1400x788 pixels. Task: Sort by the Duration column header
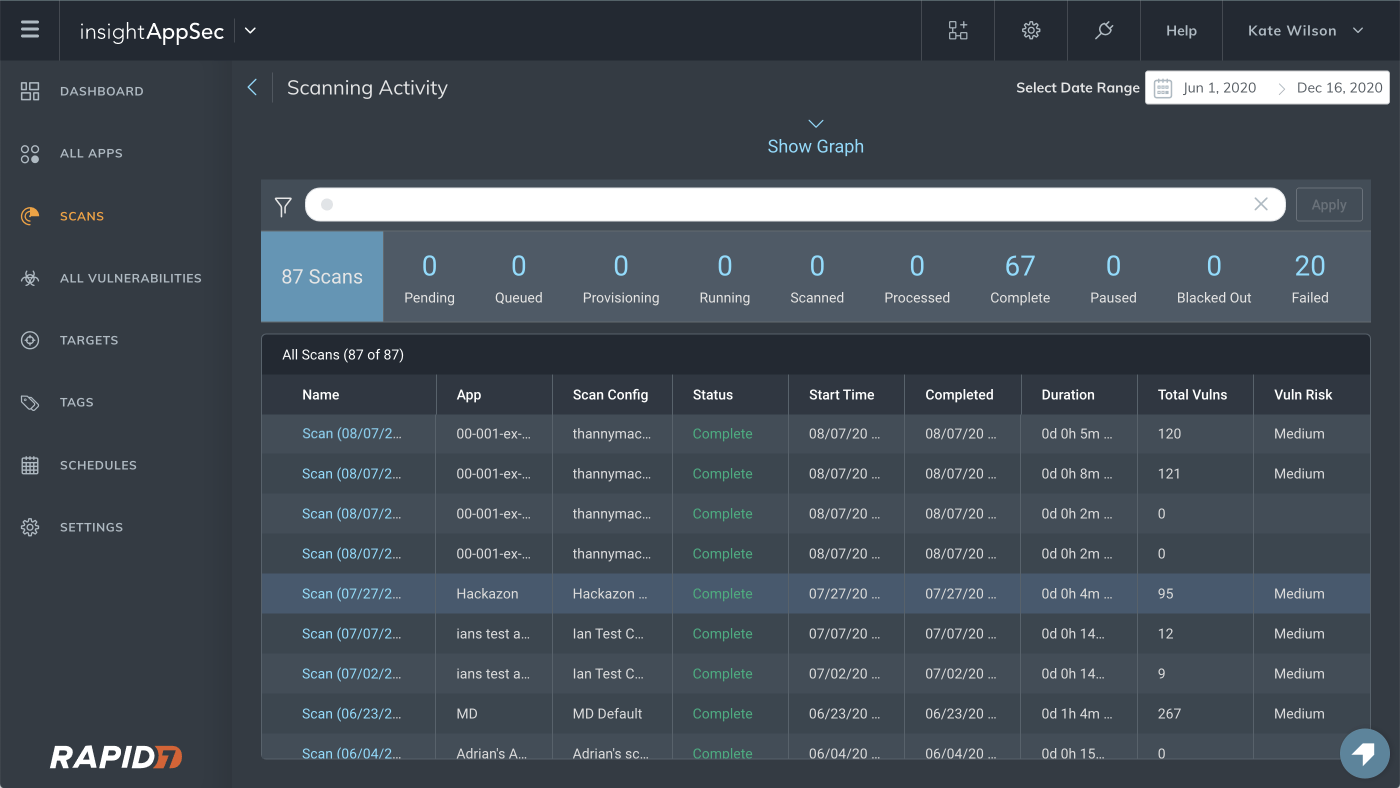point(1068,395)
